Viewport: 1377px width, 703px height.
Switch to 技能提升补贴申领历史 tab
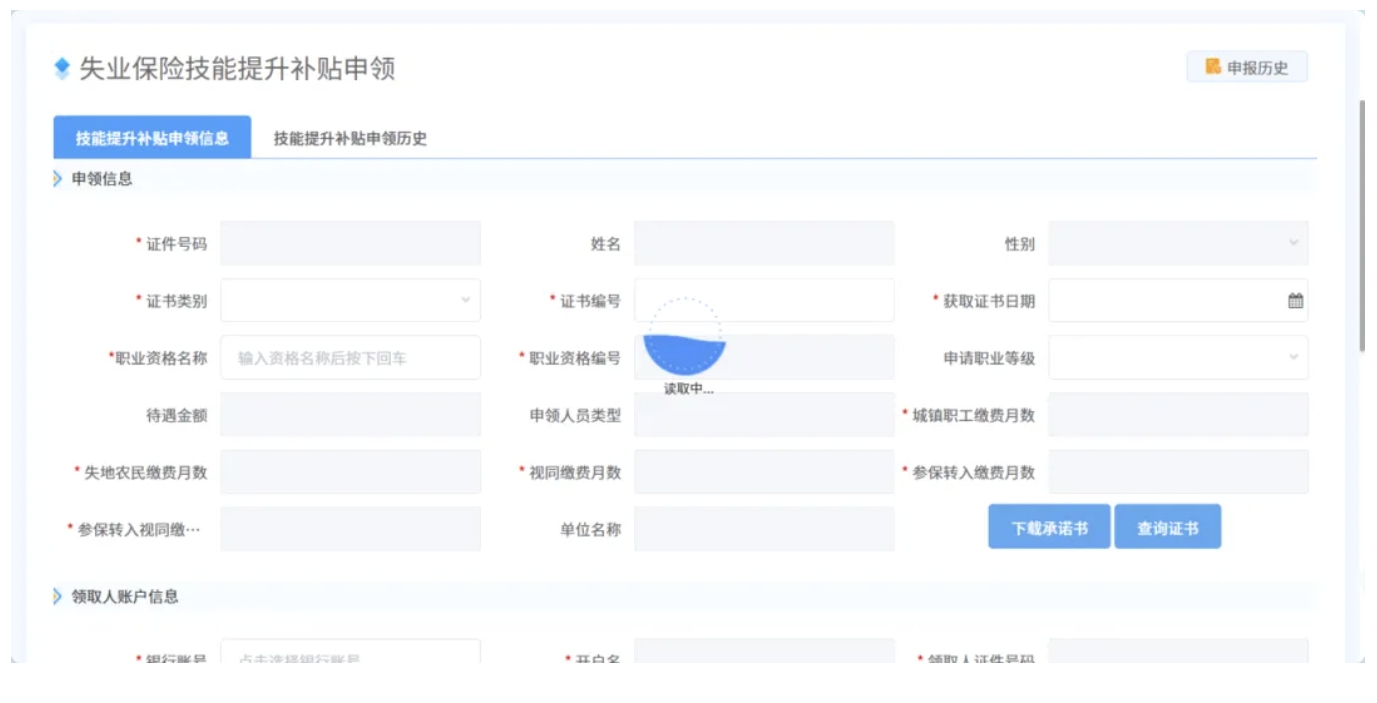pyautogui.click(x=350, y=138)
